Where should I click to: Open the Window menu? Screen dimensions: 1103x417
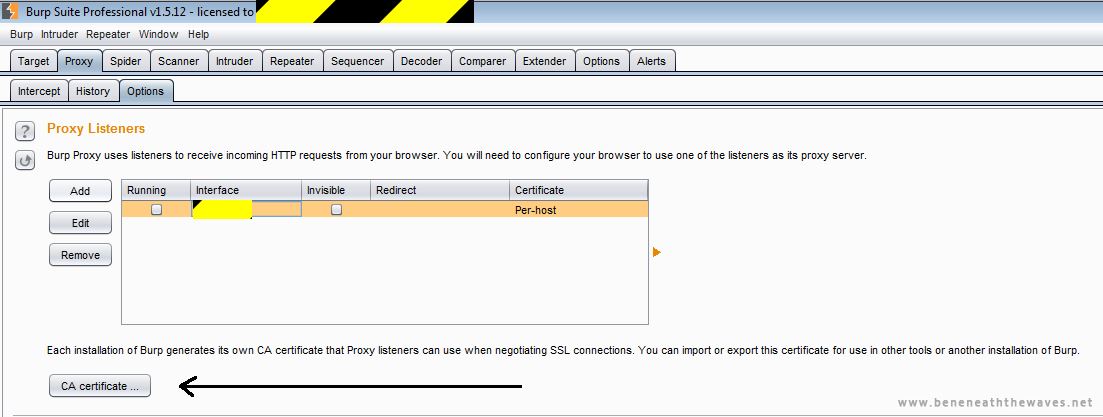pyautogui.click(x=158, y=34)
